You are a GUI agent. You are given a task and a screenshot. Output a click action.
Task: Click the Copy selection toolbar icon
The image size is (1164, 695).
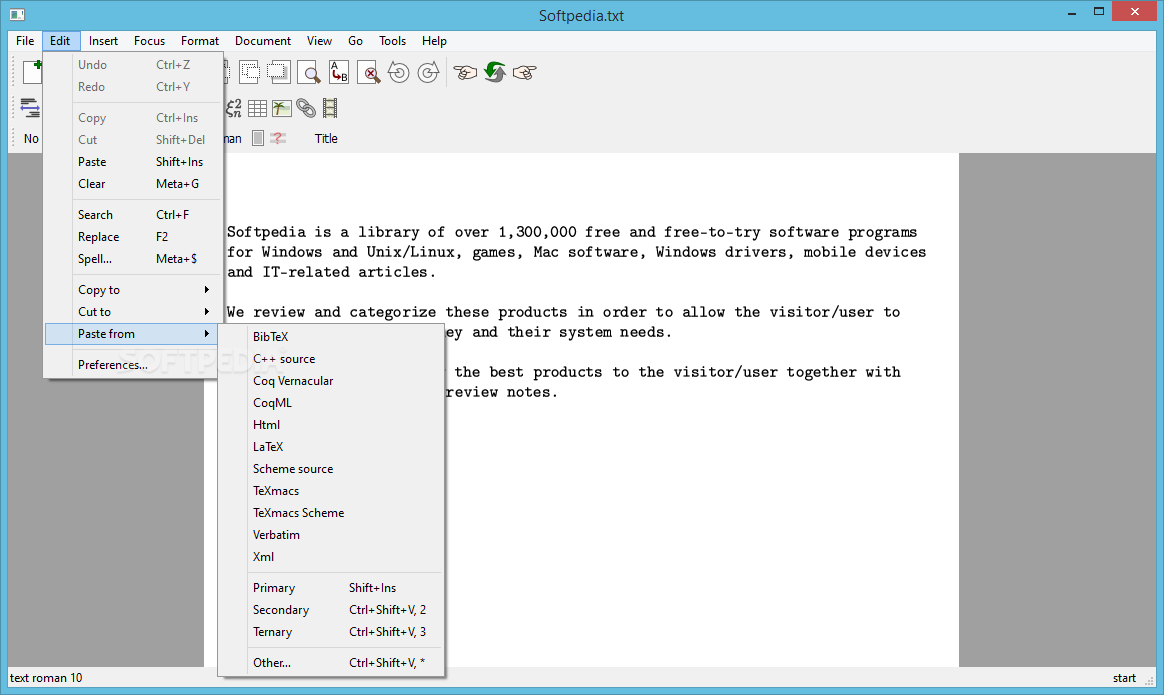point(249,72)
